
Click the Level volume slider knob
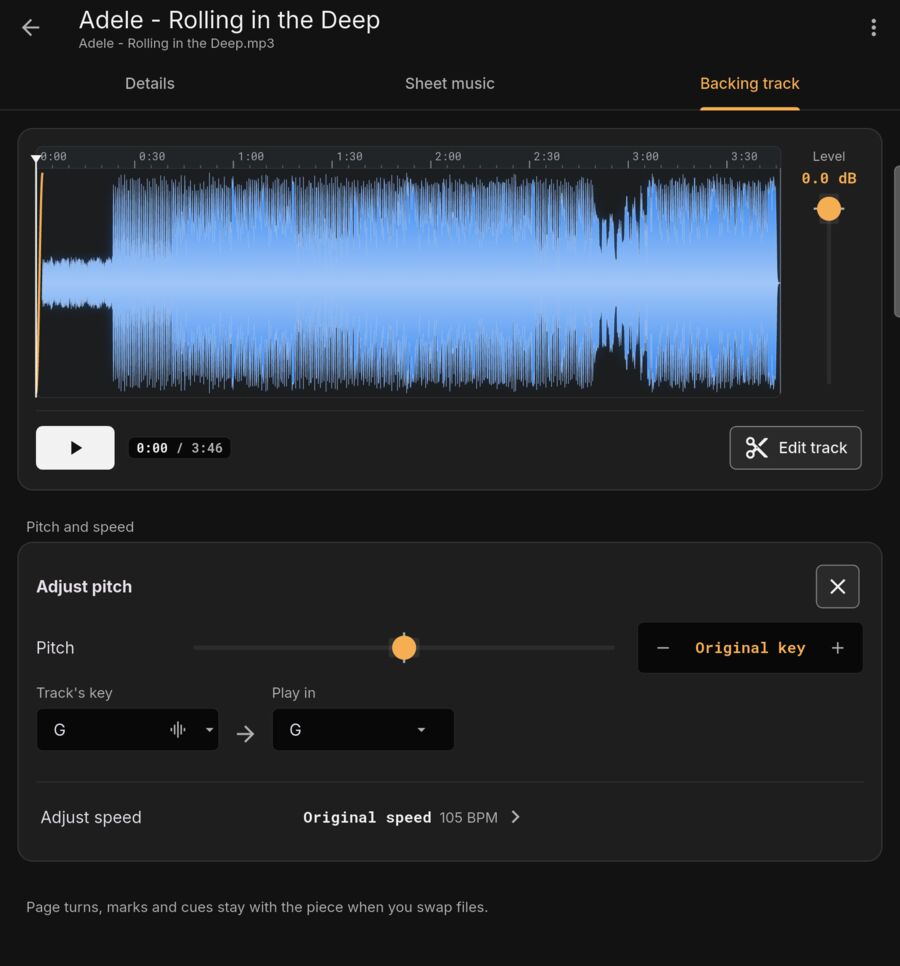tap(829, 209)
